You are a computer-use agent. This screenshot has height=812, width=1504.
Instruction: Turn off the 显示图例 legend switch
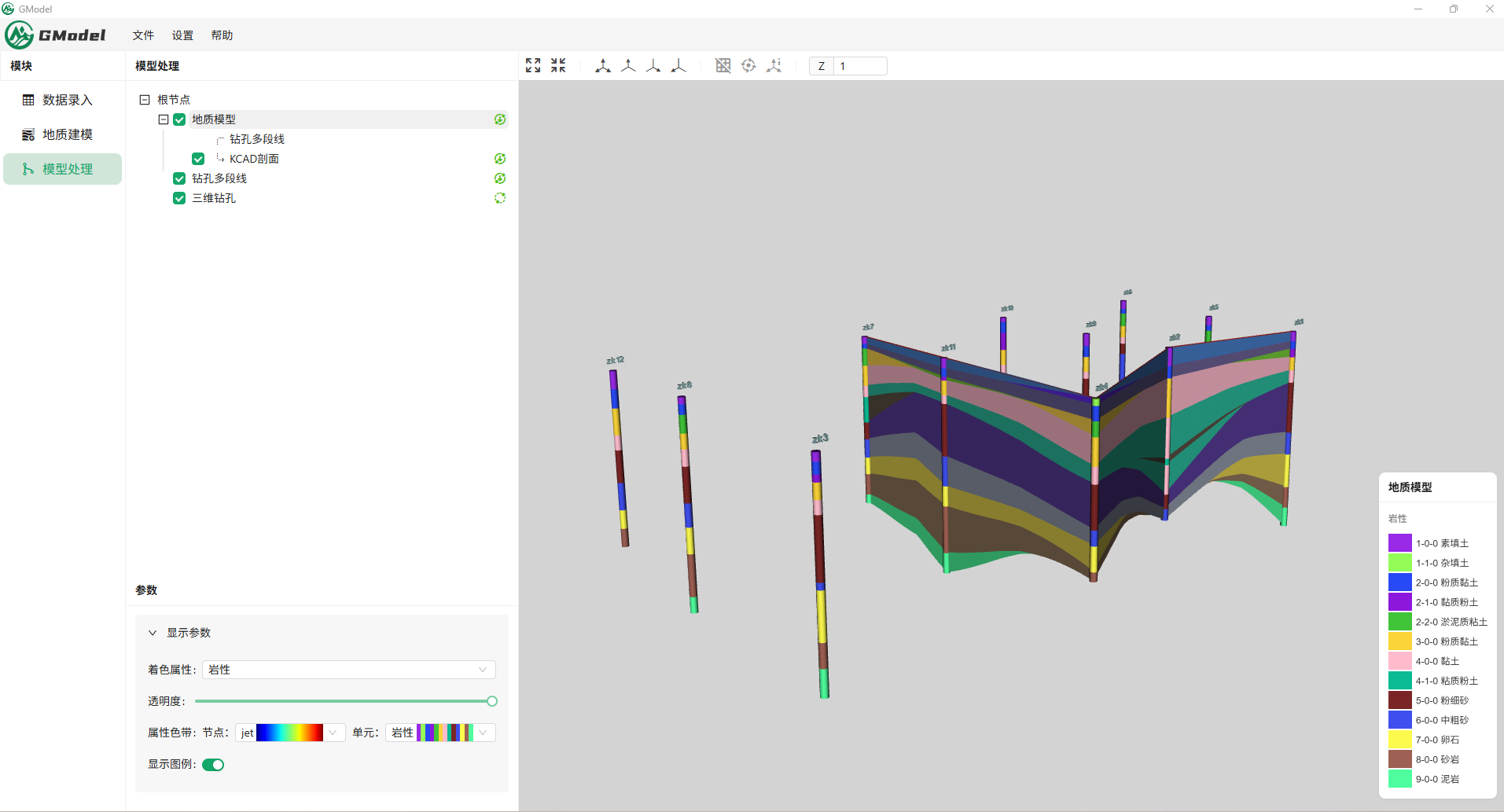[213, 765]
